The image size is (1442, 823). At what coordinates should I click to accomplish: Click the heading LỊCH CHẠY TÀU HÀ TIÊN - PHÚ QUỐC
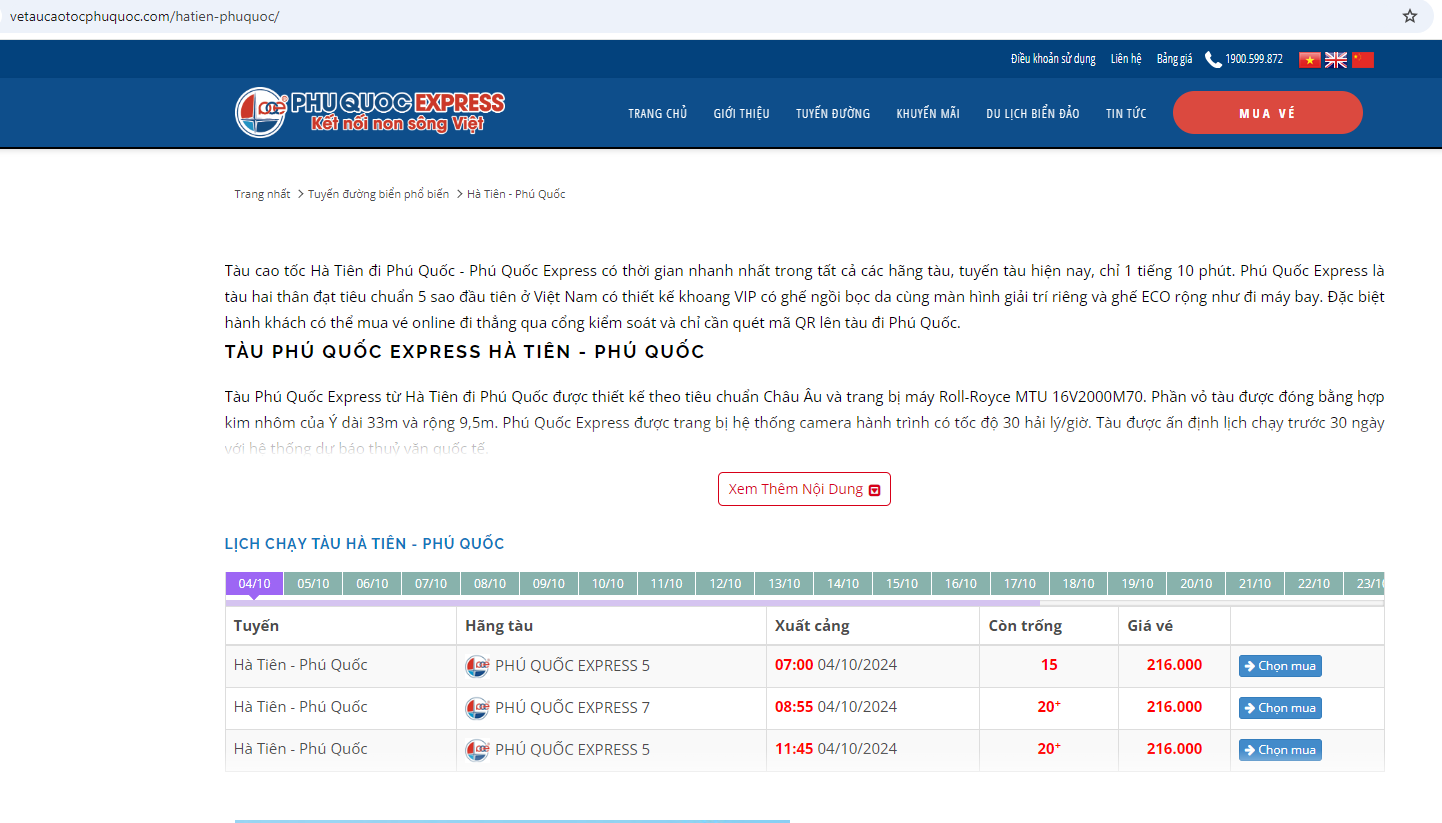(364, 544)
